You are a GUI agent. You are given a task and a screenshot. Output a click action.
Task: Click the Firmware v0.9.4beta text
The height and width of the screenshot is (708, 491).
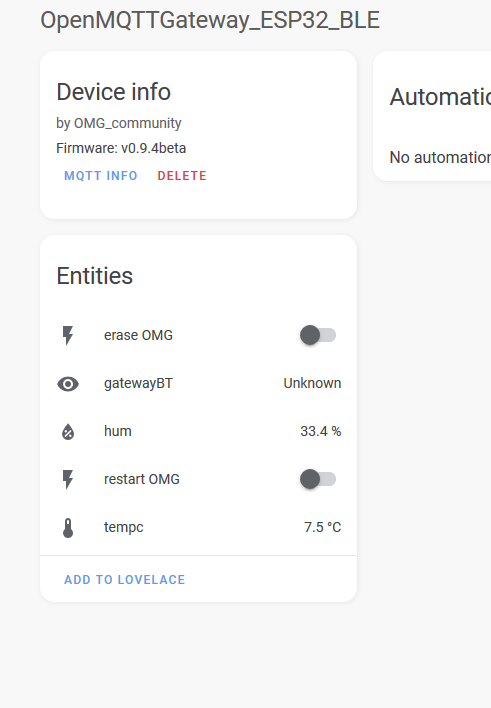pyautogui.click(x=121, y=148)
